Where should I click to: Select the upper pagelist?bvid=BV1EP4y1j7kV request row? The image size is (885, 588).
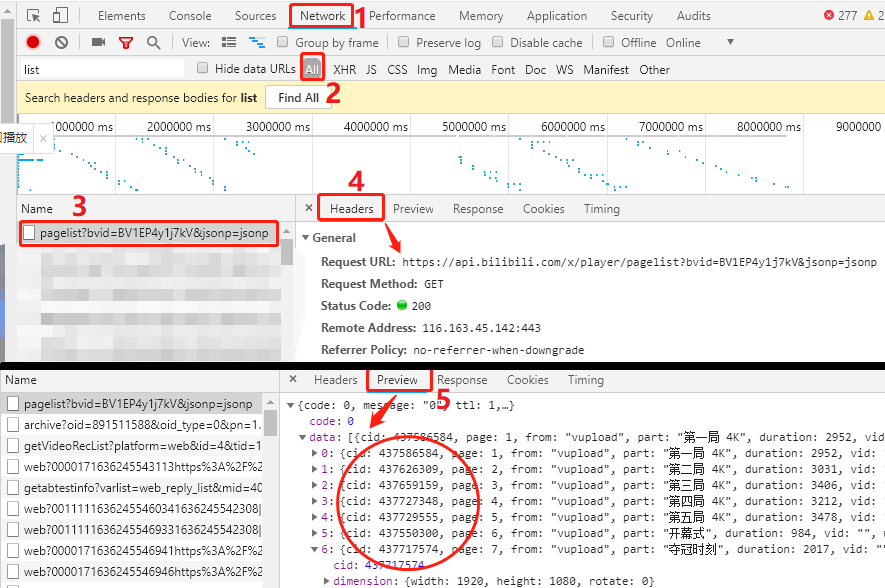[150, 233]
